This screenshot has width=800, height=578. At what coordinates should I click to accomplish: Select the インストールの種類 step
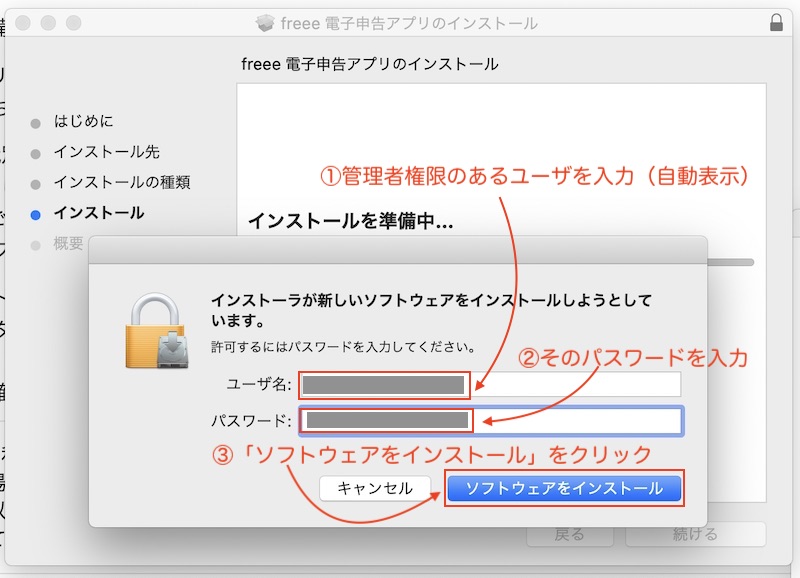(121, 183)
